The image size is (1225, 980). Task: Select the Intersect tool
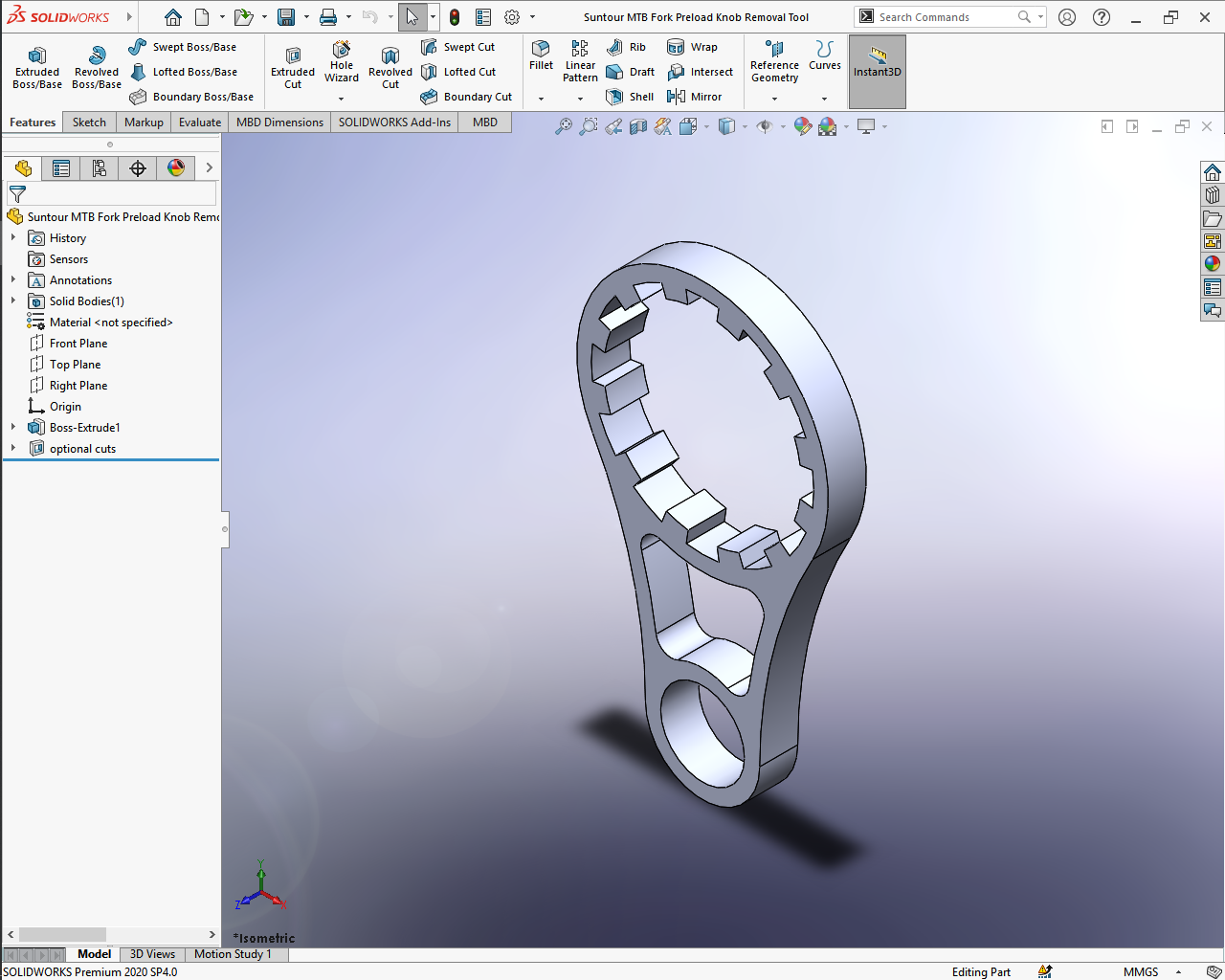(700, 72)
